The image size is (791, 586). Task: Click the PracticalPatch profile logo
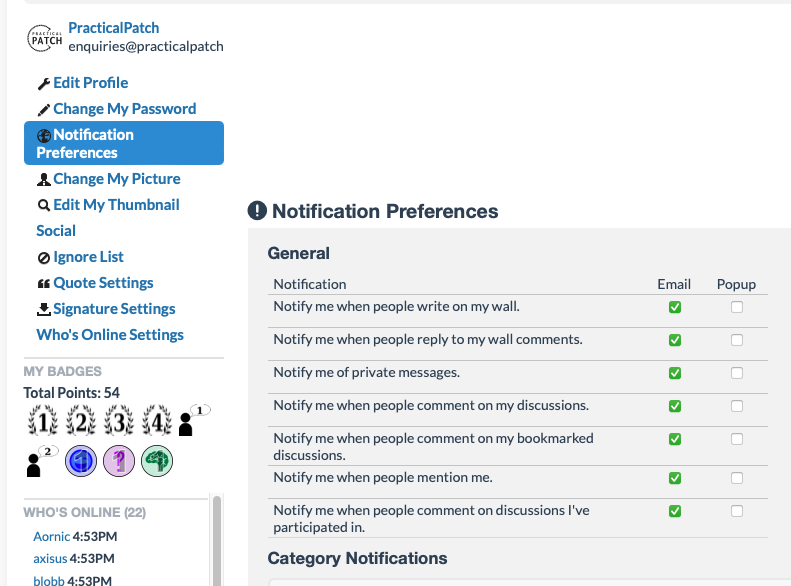pos(44,38)
